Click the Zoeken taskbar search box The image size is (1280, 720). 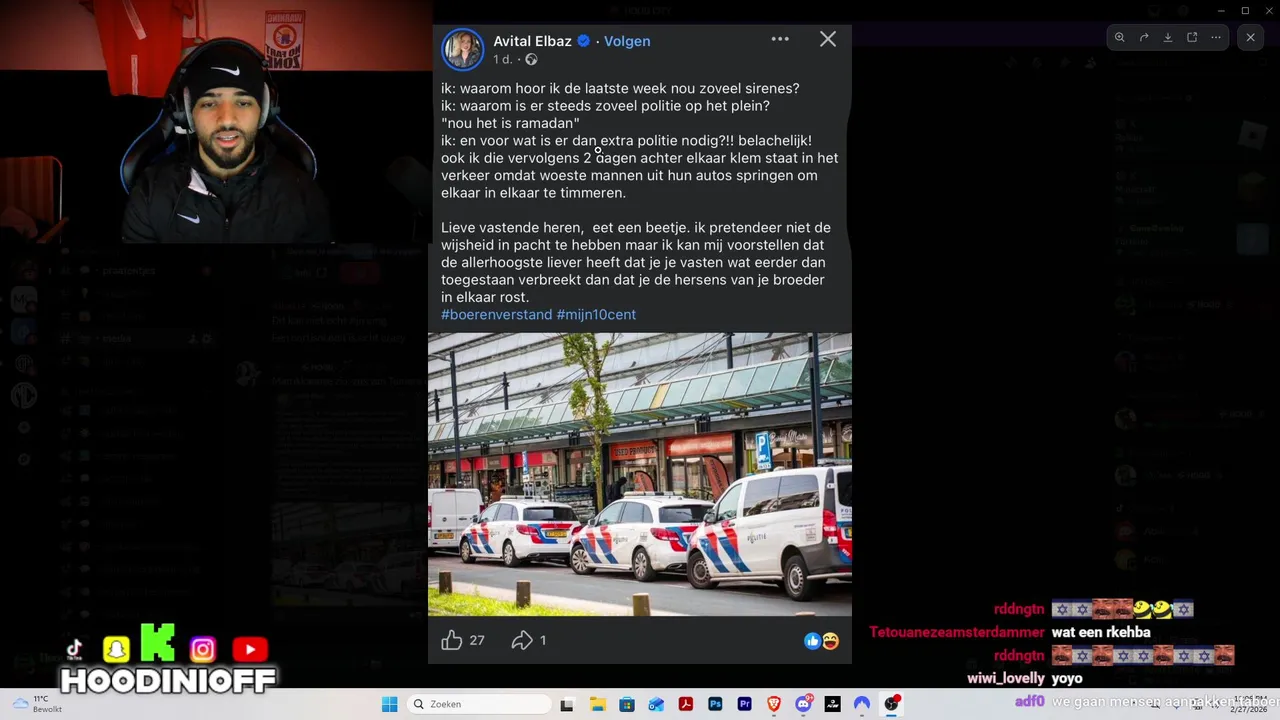pyautogui.click(x=480, y=704)
